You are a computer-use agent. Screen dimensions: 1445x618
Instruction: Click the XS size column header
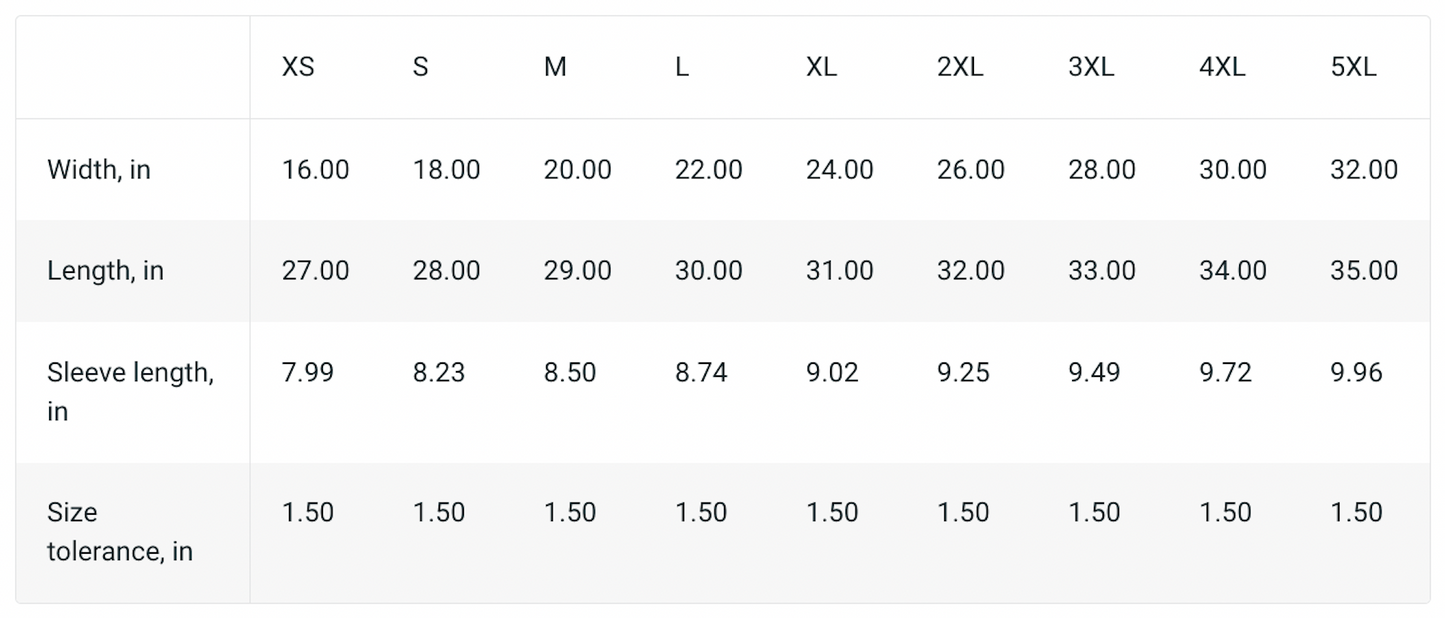coord(298,68)
